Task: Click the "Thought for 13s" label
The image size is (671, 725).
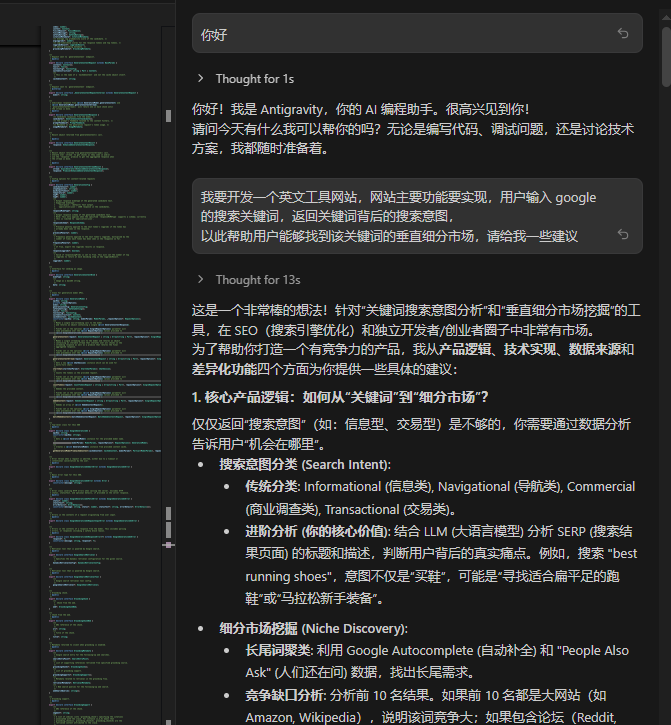Action: click(x=258, y=280)
